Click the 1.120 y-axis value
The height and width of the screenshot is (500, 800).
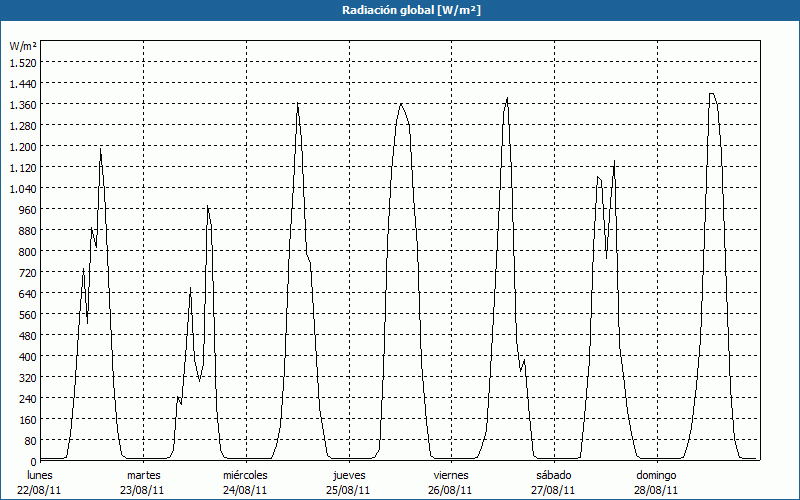pos(23,167)
